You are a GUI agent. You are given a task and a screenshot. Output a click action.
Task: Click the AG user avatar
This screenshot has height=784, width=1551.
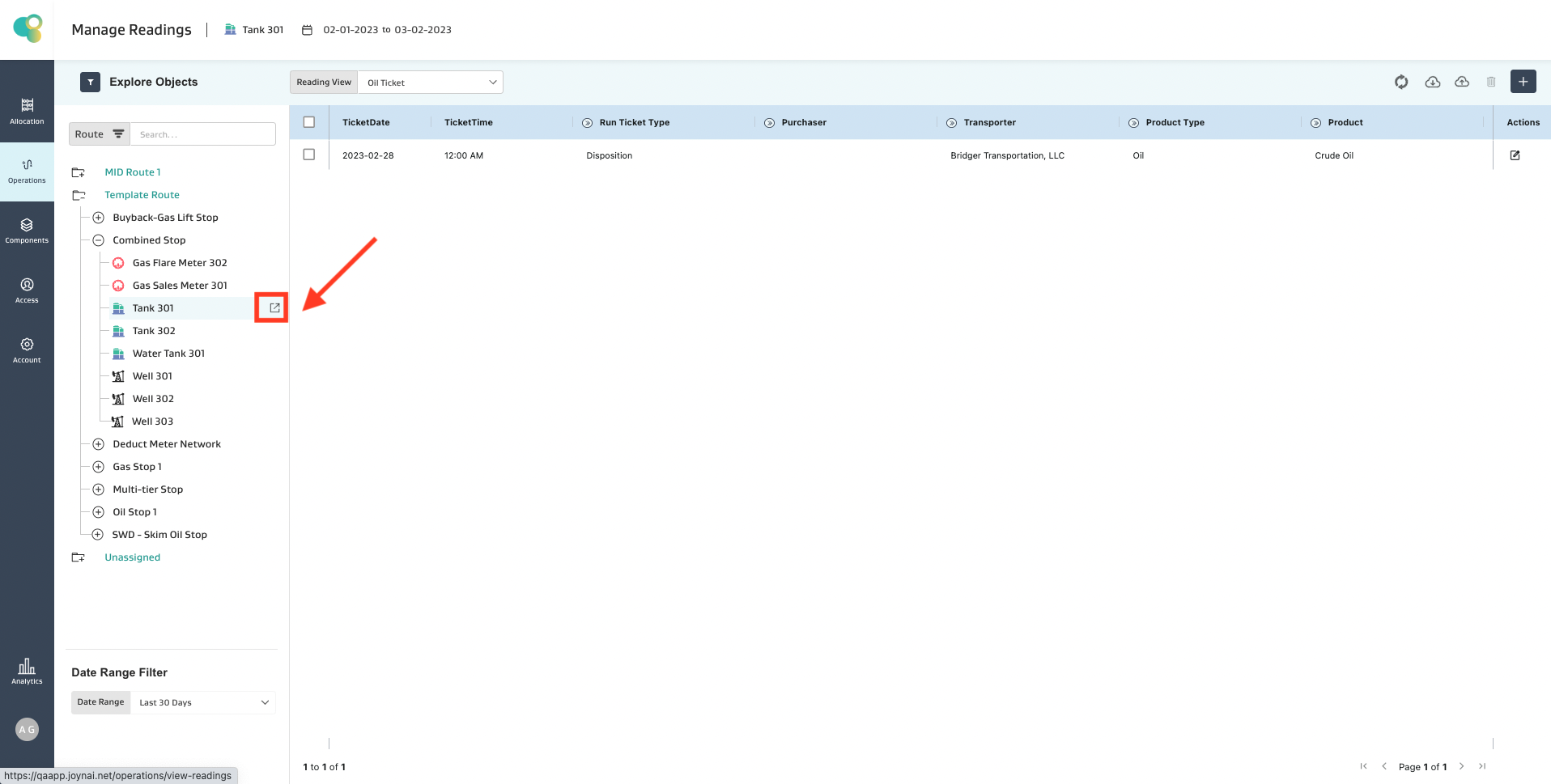[27, 730]
